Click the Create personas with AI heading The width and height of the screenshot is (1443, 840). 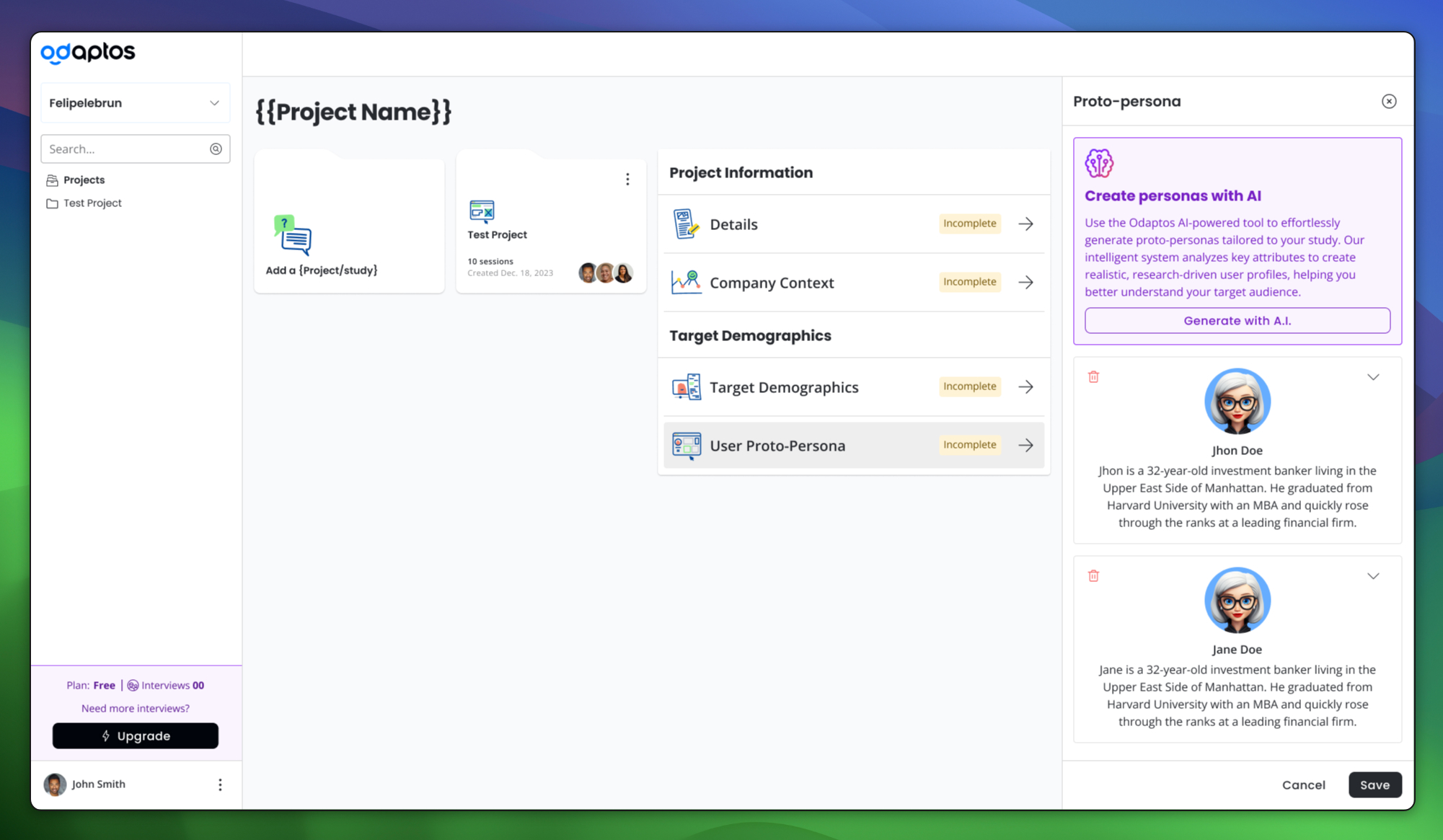pos(1173,196)
